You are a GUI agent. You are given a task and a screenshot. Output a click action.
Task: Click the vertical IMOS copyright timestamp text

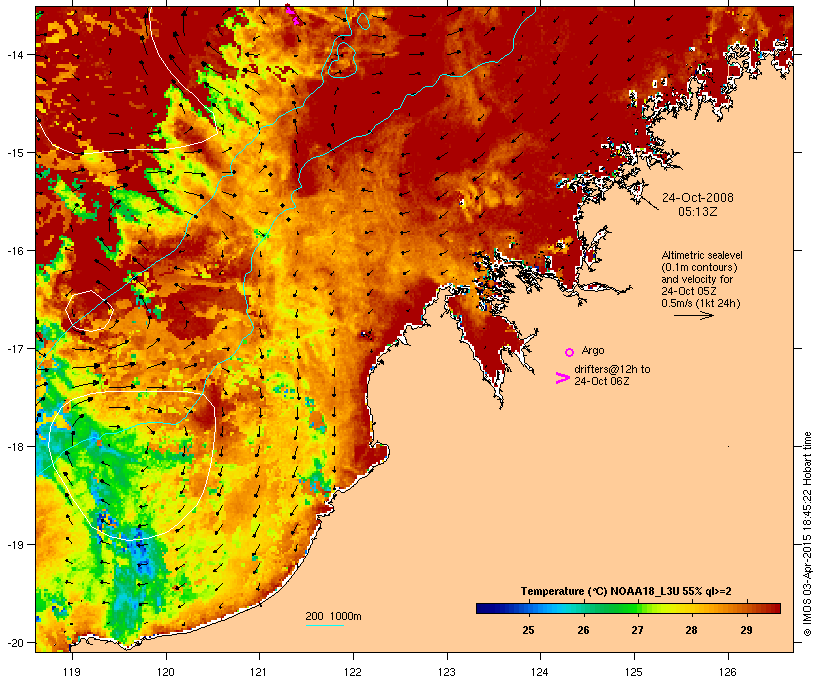pos(807,534)
